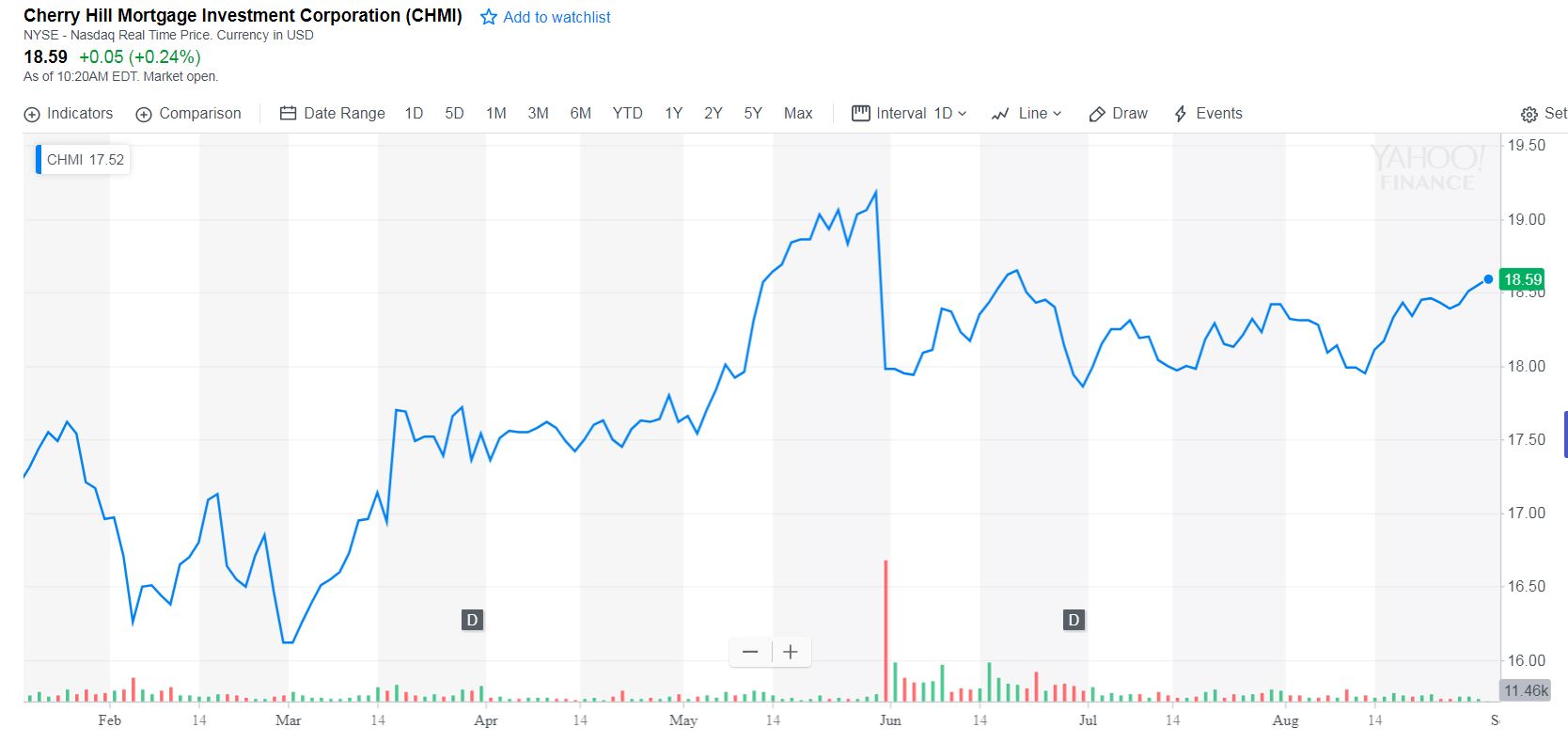
Task: Choose the Max time range
Action: 798,114
